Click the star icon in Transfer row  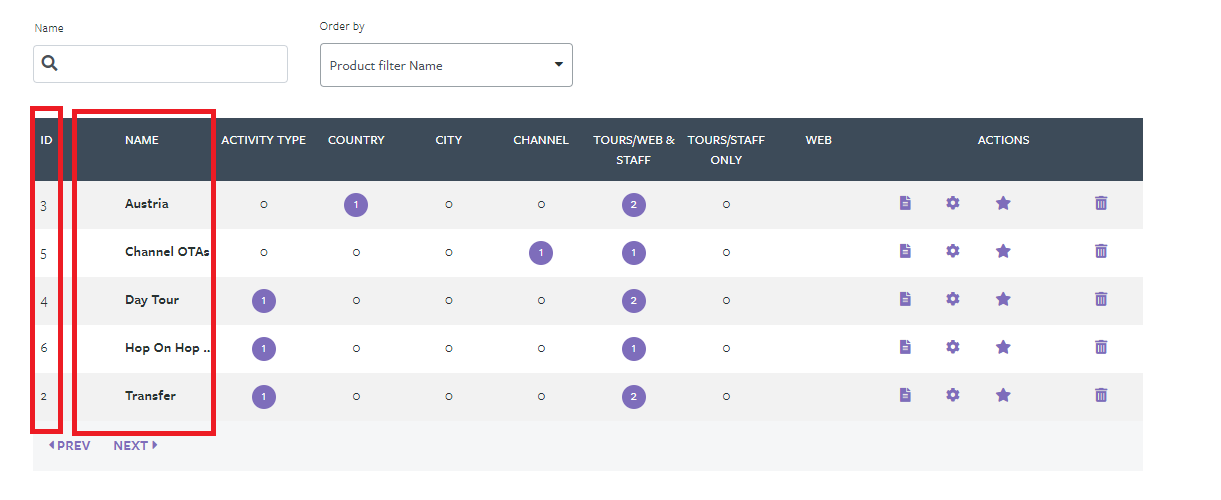pos(1003,395)
